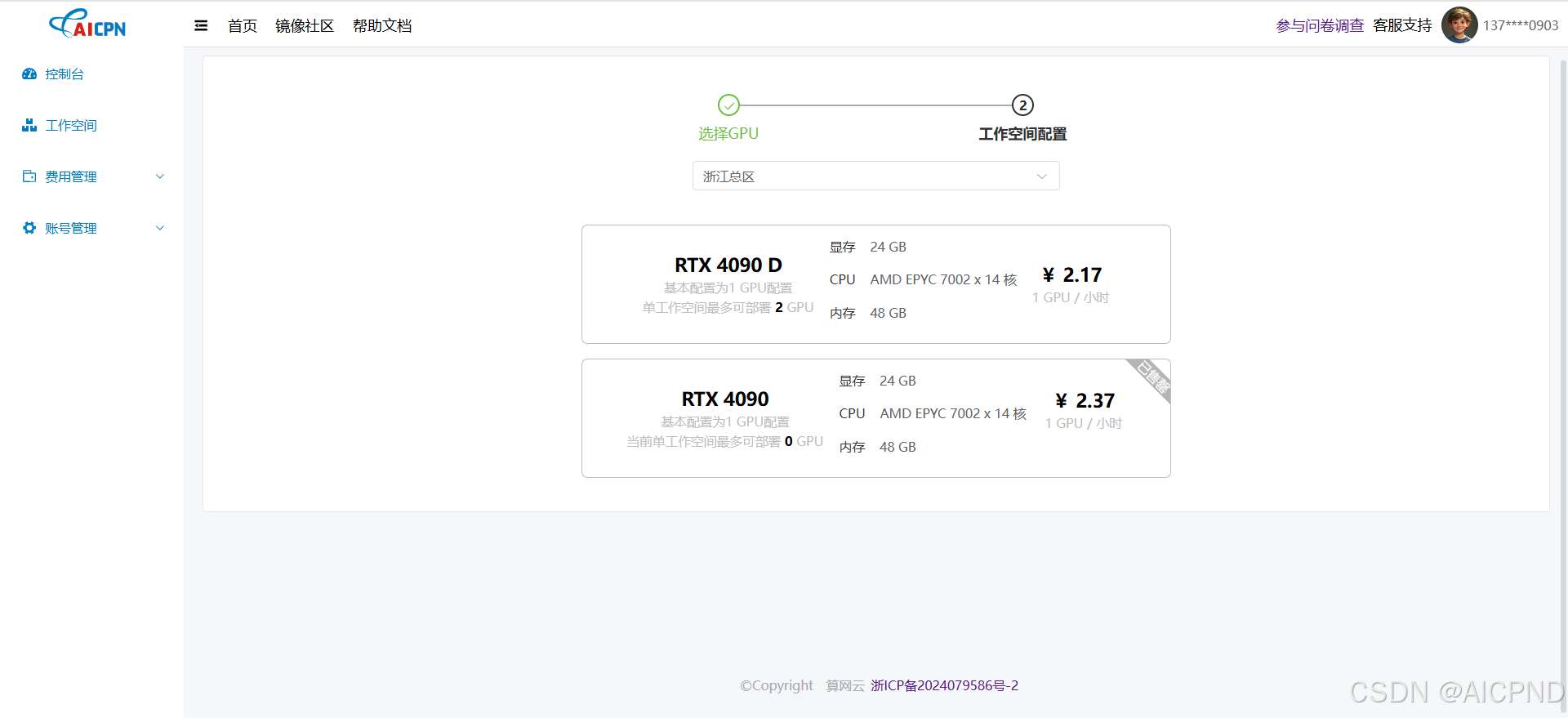Expand the 费用管理 submenu chevron
This screenshot has height=718, width=1568.
click(160, 176)
